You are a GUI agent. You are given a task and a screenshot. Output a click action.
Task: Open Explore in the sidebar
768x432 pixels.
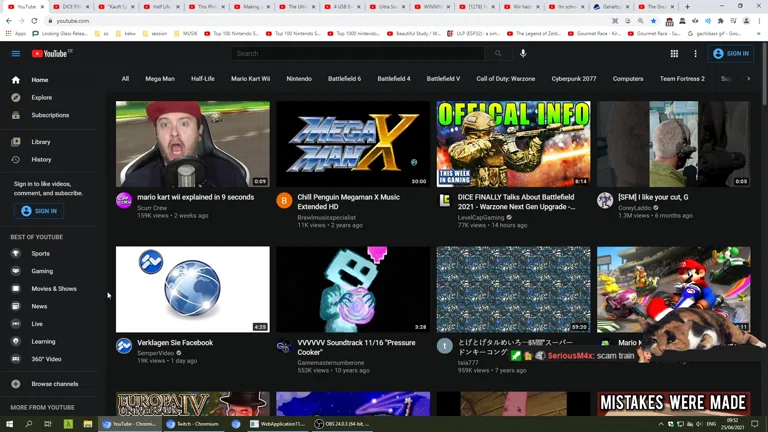(41, 98)
